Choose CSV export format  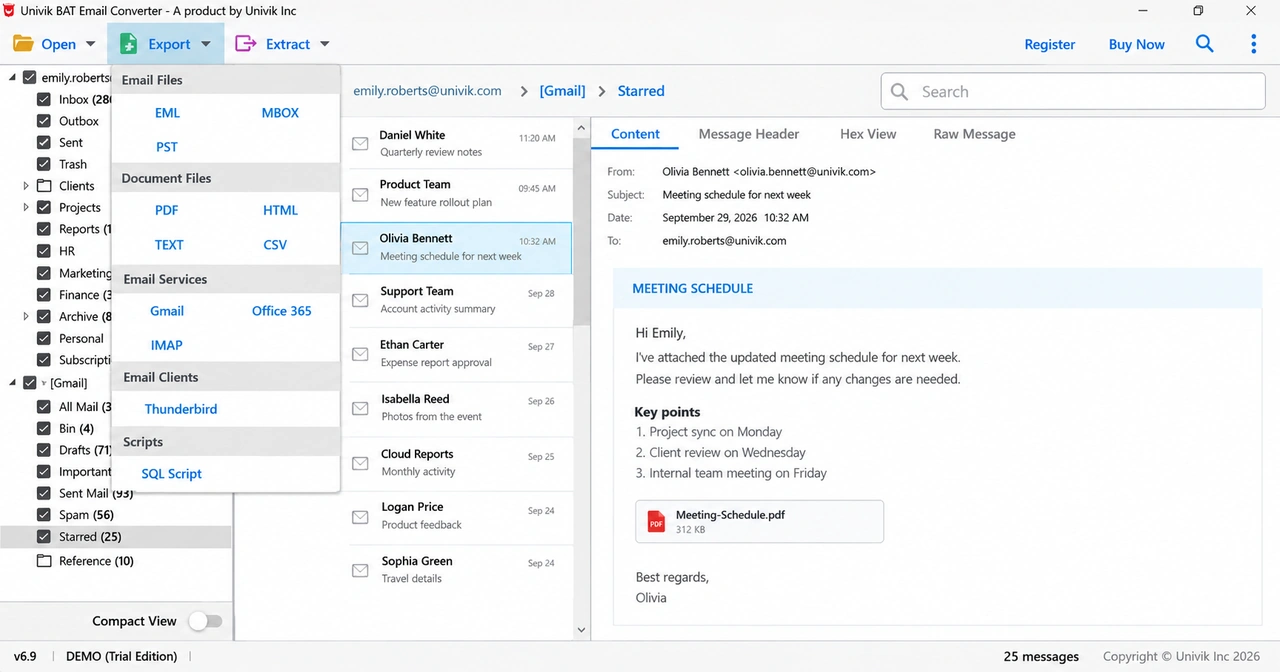[x=275, y=245]
